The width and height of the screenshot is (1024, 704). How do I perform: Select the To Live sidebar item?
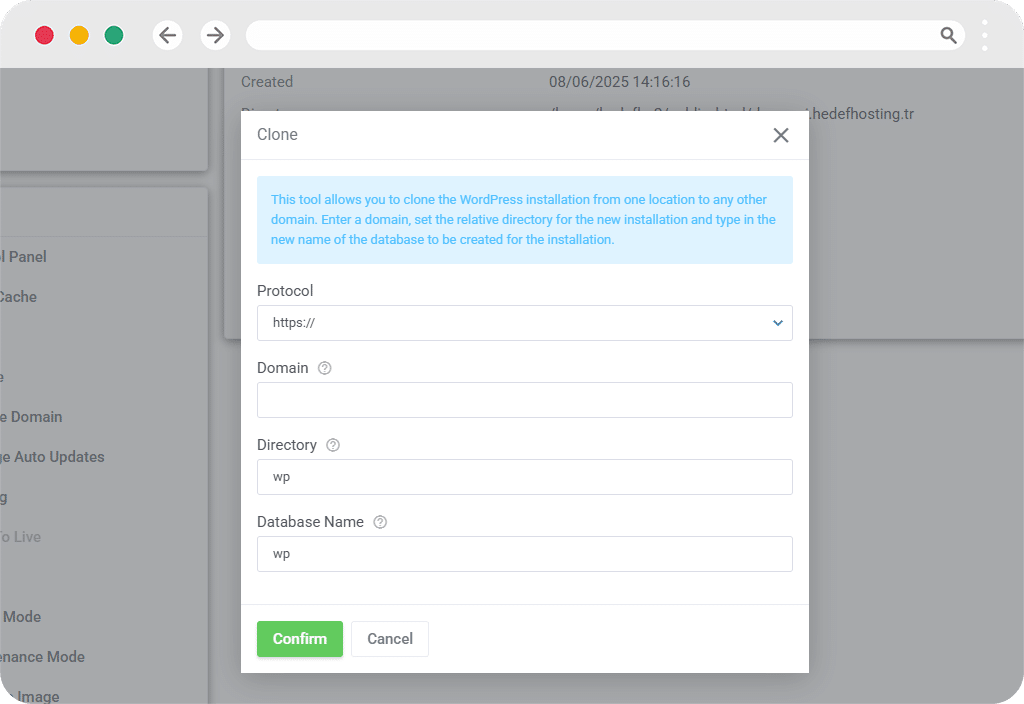(20, 537)
